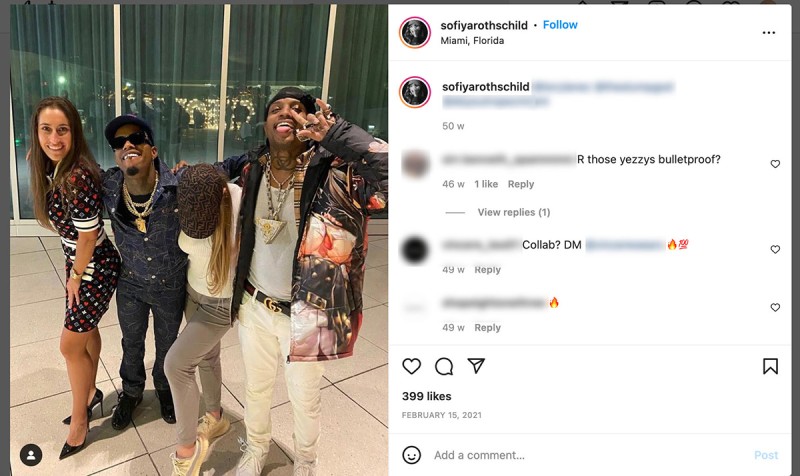Open the comment bubble icon under the post

pos(444,366)
